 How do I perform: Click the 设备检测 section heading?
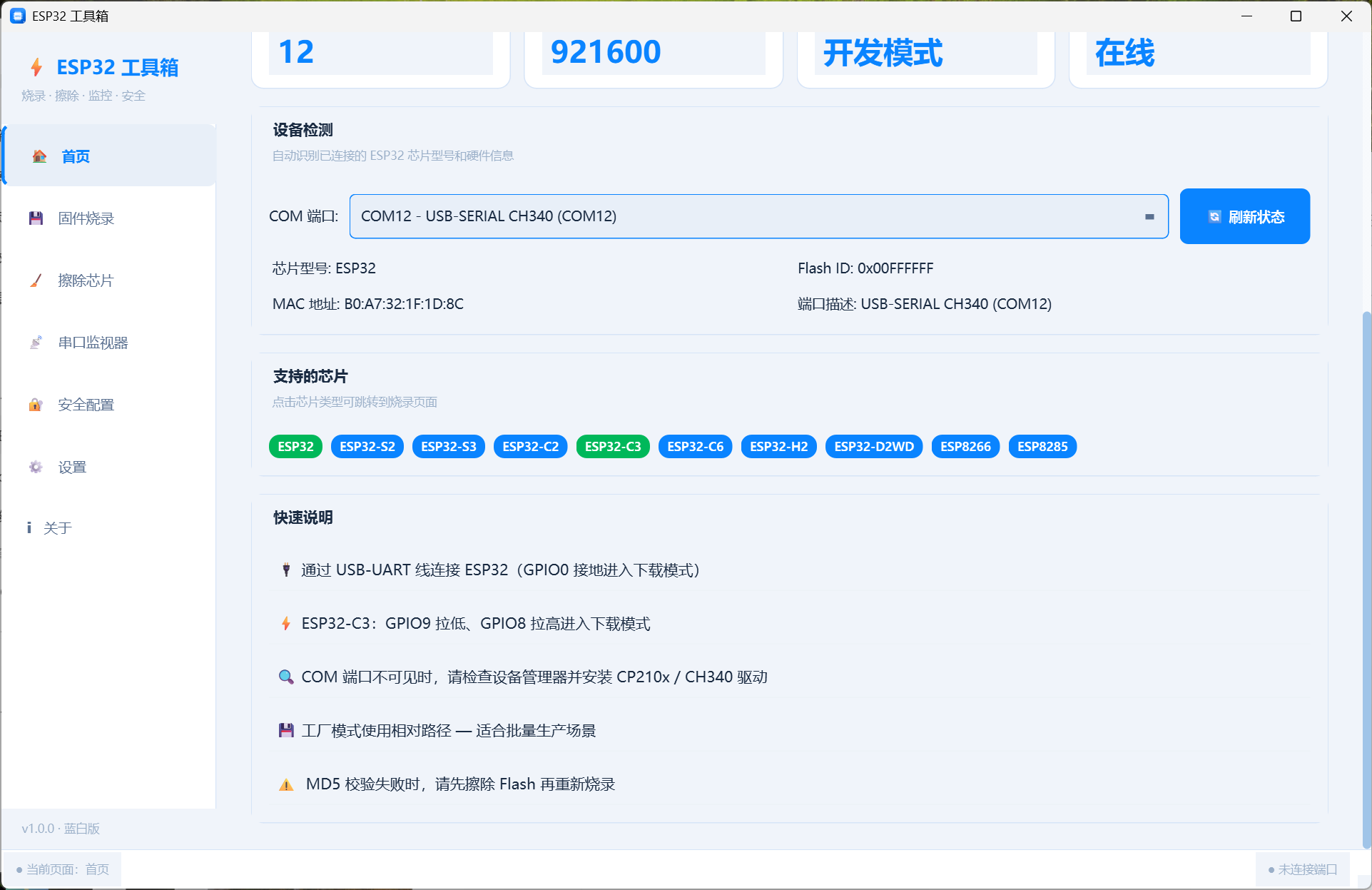coord(303,130)
